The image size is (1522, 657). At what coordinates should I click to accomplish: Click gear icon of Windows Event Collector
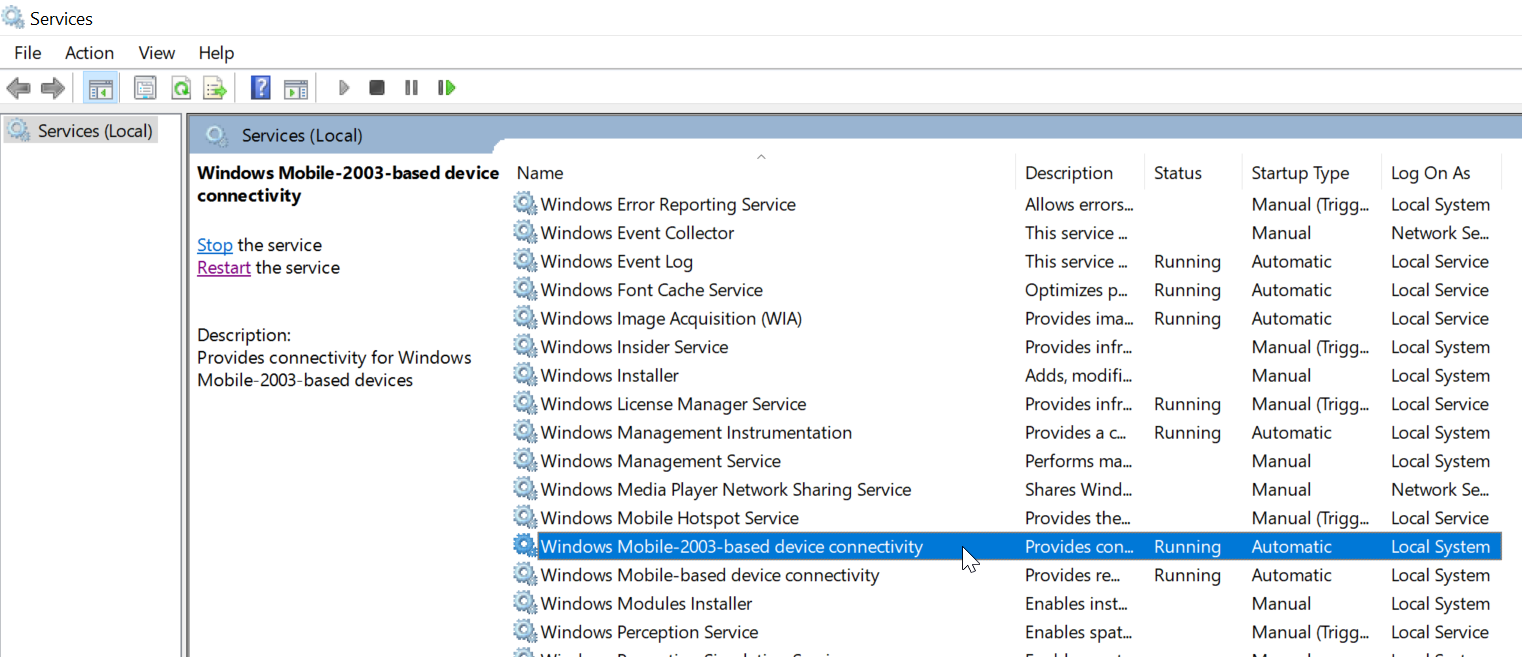tap(525, 232)
